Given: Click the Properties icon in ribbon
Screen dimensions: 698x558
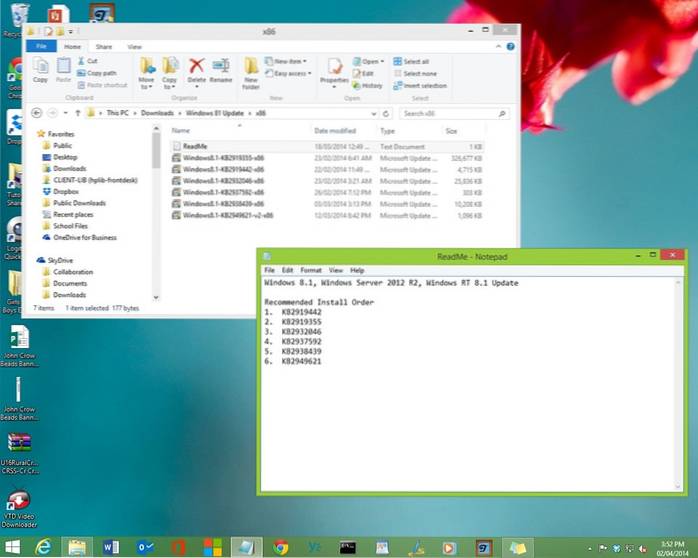Looking at the screenshot, I should (334, 71).
